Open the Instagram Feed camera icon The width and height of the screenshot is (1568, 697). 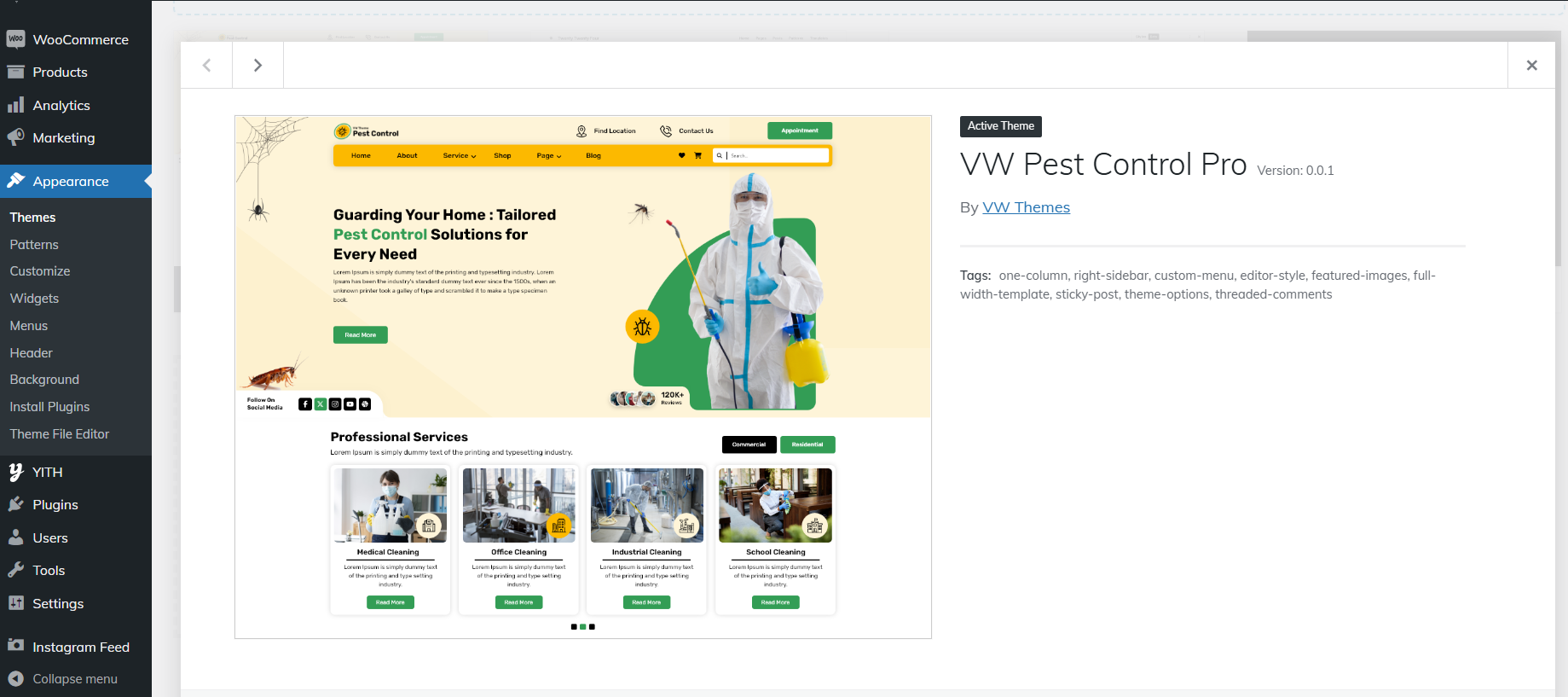pyautogui.click(x=15, y=646)
